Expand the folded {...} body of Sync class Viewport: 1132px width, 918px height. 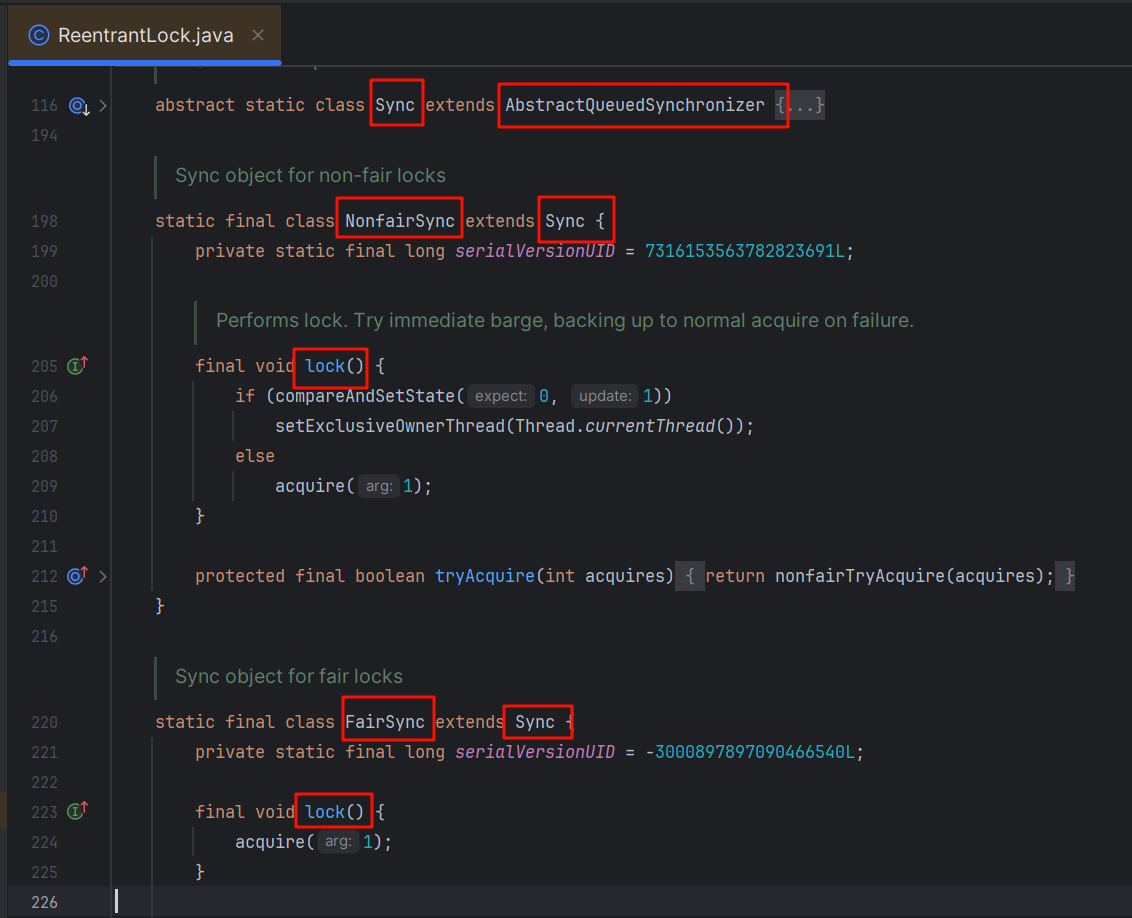pos(800,105)
